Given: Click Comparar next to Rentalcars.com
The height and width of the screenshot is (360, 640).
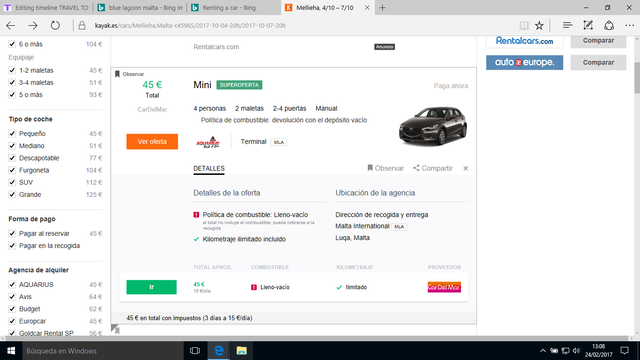Looking at the screenshot, I should (598, 41).
